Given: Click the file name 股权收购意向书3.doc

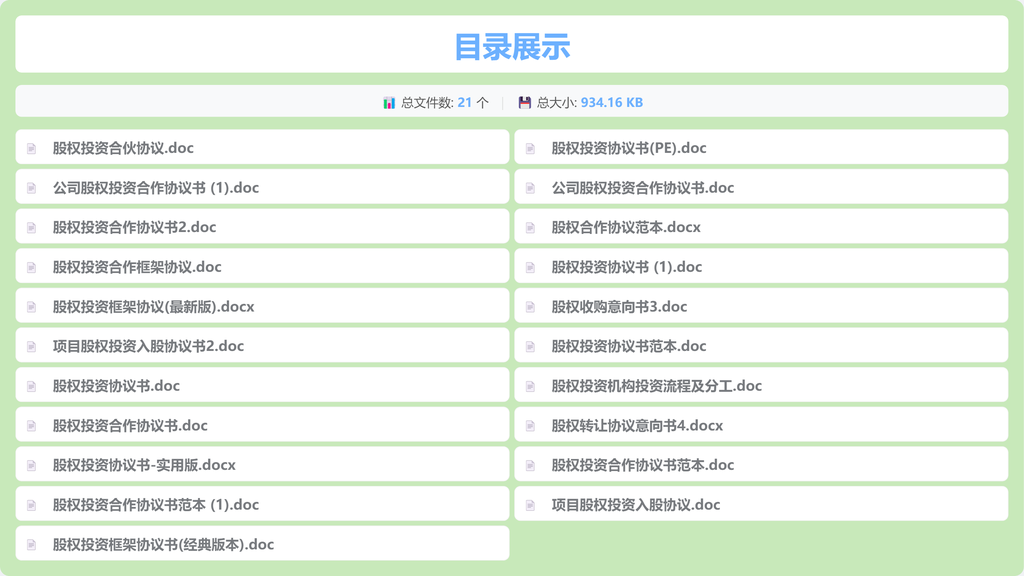Looking at the screenshot, I should pos(619,307).
